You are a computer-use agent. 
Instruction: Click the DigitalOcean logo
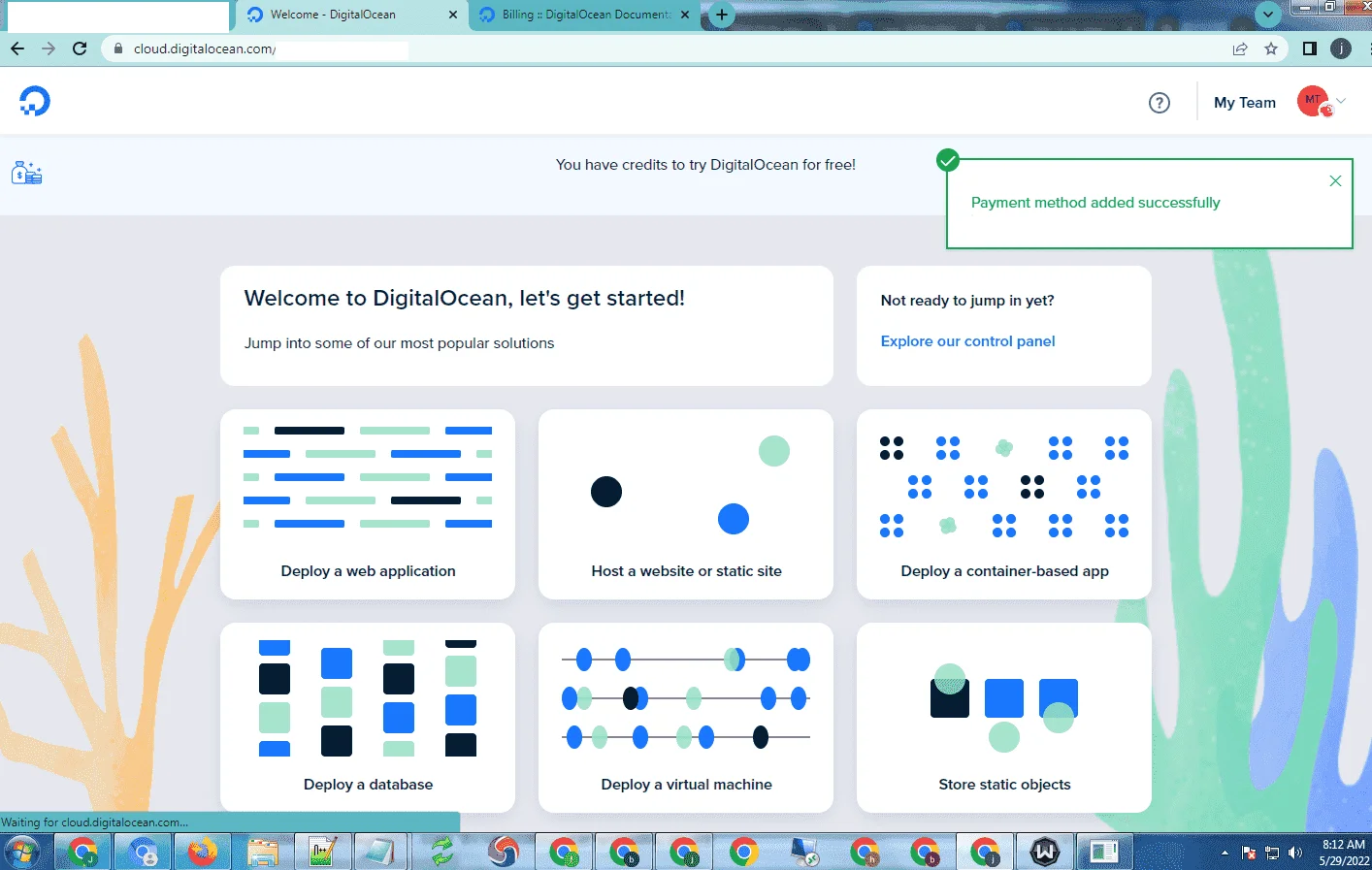tap(35, 101)
